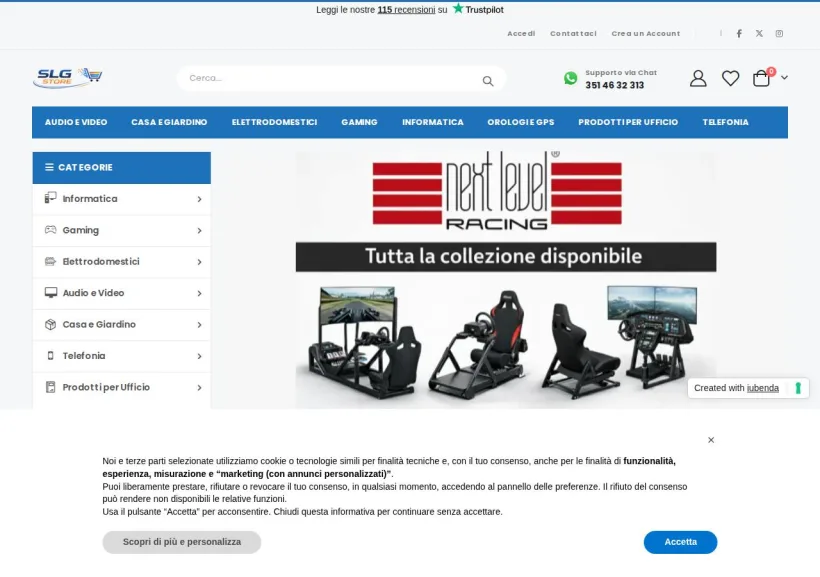This screenshot has height=577, width=820.
Task: Expand Casa e Giardino category chevron
Action: pyautogui.click(x=199, y=325)
